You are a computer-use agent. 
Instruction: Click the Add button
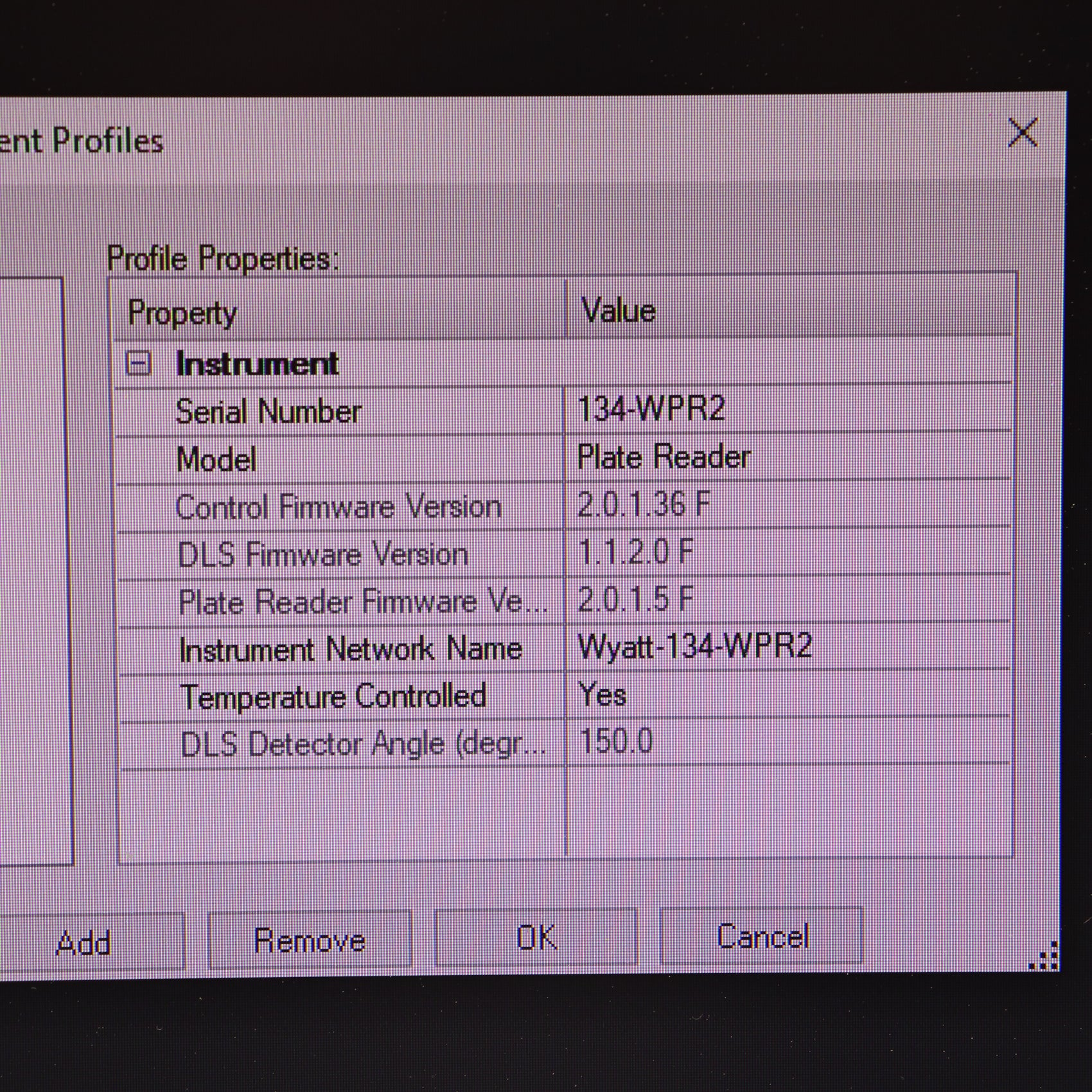pyautogui.click(x=87, y=940)
